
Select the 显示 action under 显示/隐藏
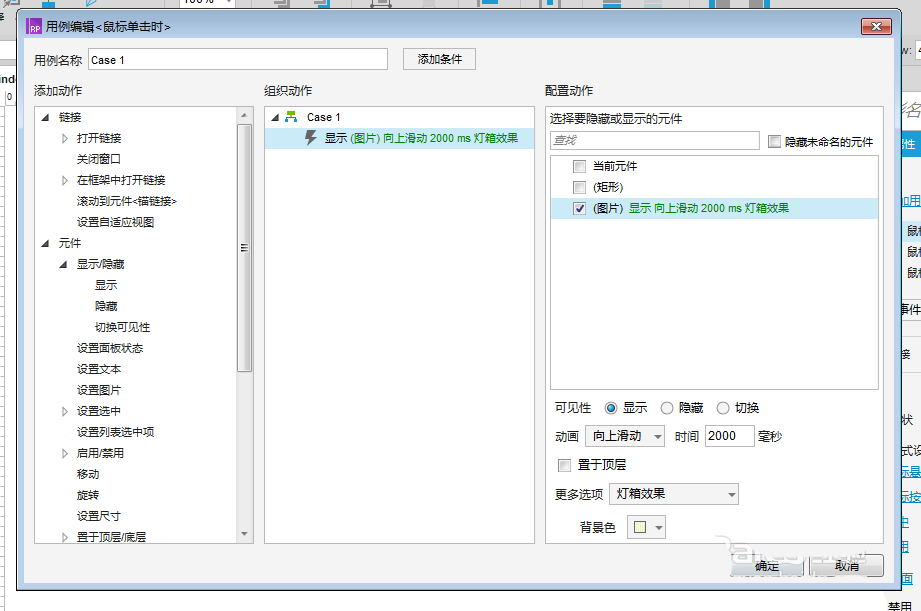[x=106, y=286]
